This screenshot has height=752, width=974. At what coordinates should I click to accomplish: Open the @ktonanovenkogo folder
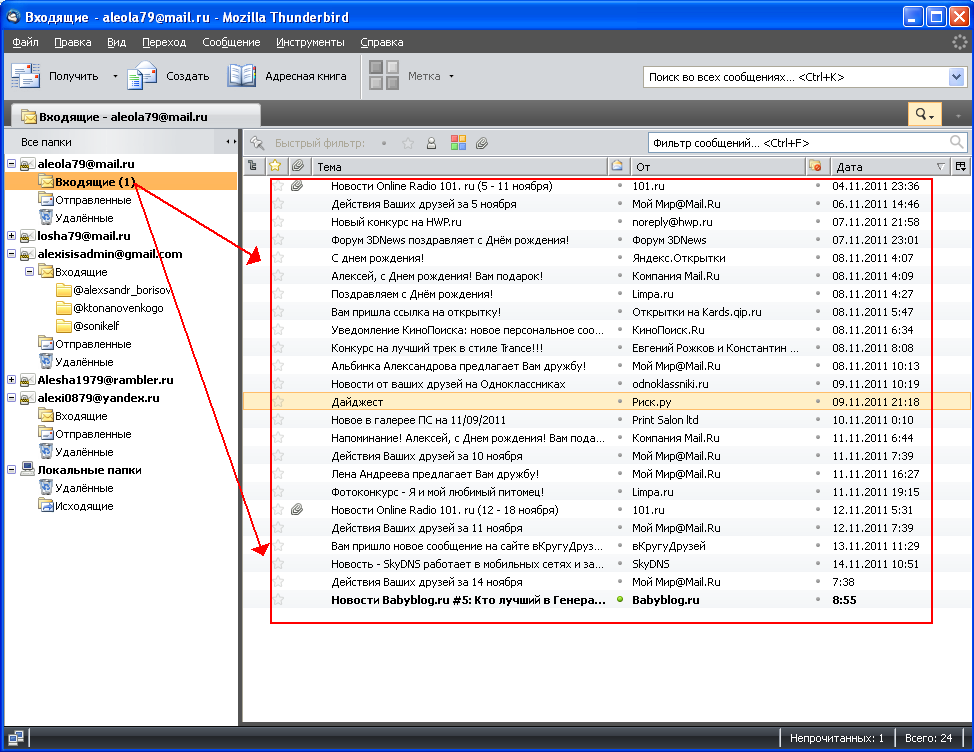118,308
